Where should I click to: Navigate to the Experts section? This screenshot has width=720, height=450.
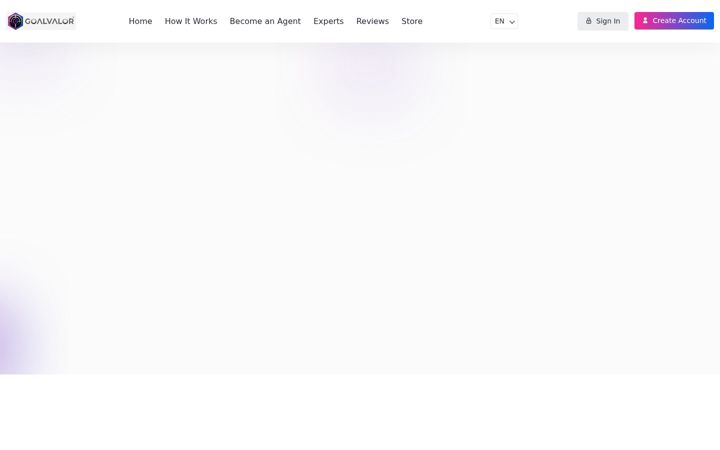point(328,21)
